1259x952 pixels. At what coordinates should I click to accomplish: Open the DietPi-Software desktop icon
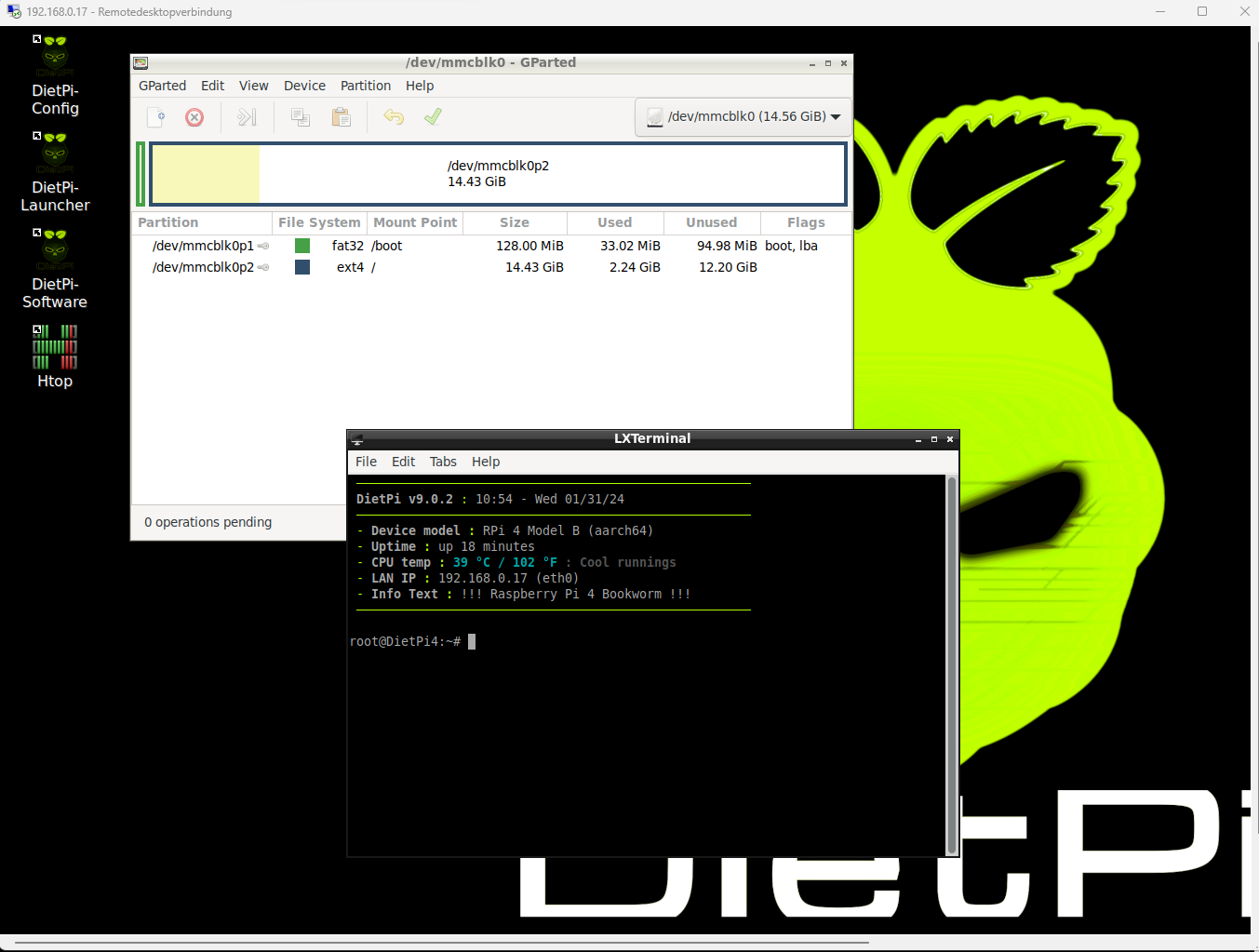tap(55, 269)
